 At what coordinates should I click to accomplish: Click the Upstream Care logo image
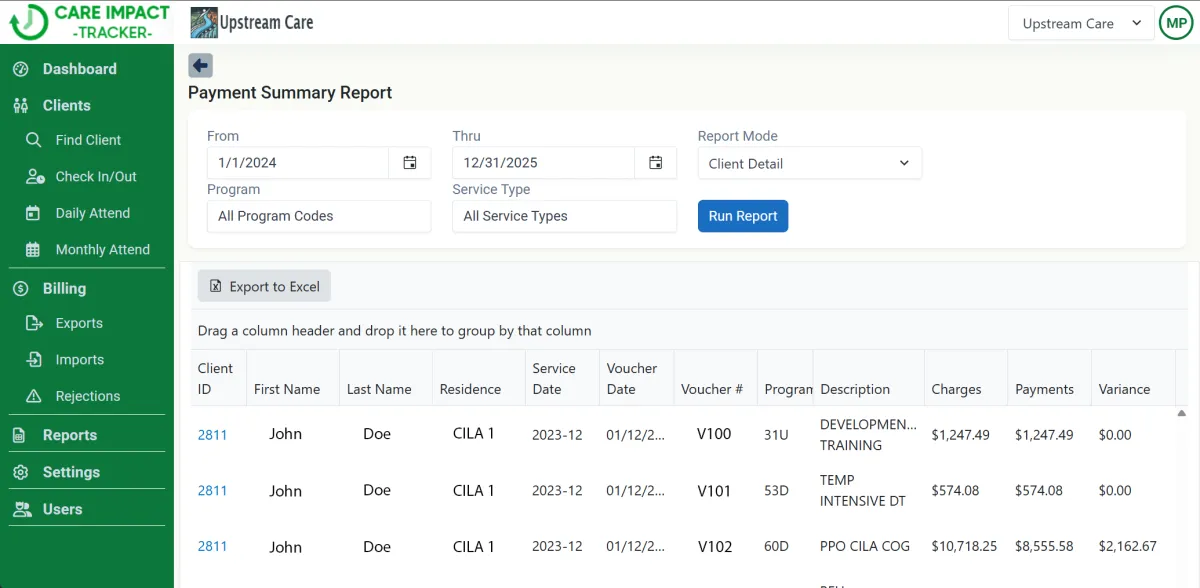[x=203, y=23]
